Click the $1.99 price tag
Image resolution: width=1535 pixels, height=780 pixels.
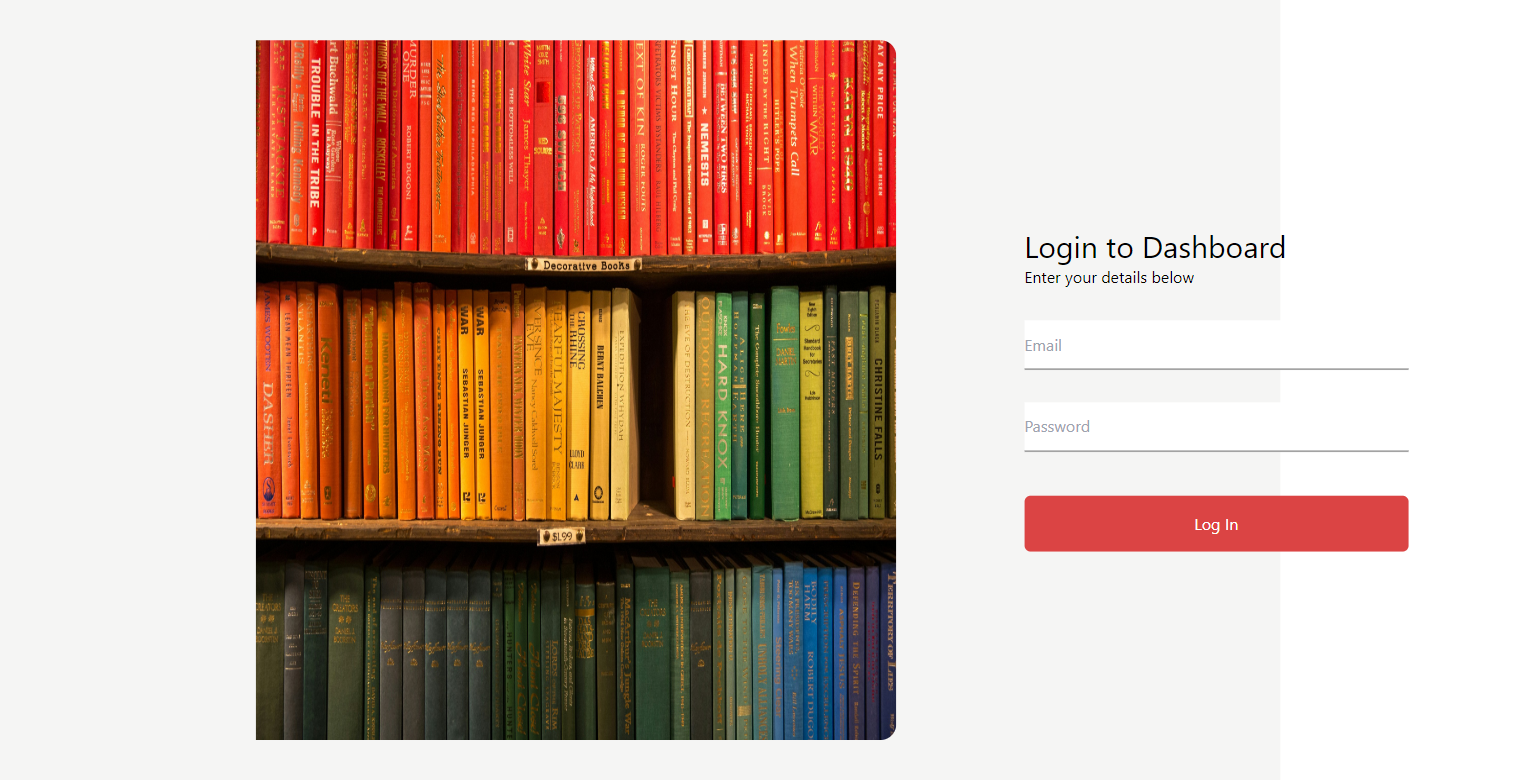(562, 537)
